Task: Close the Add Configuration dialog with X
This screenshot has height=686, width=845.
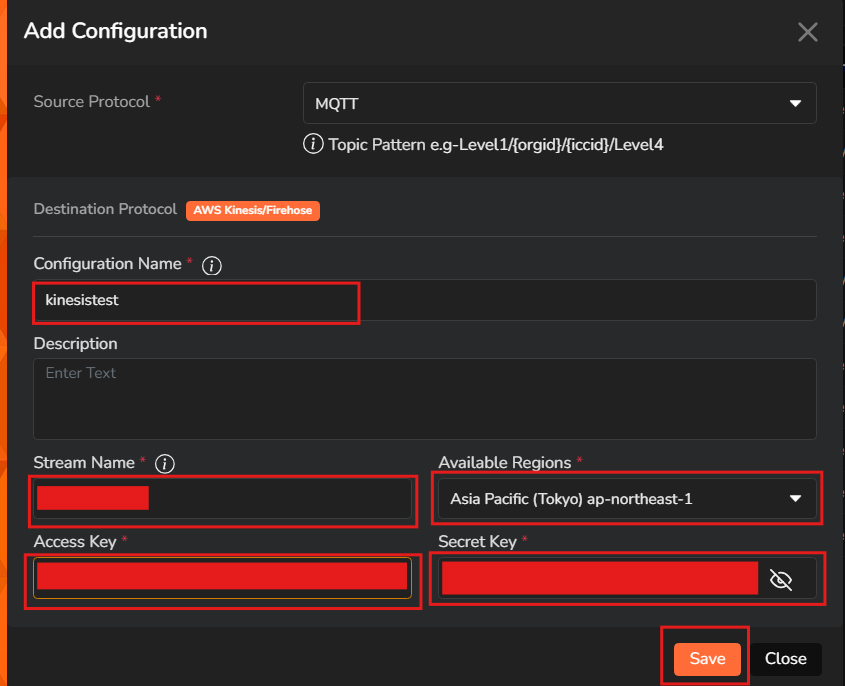Action: 807,32
